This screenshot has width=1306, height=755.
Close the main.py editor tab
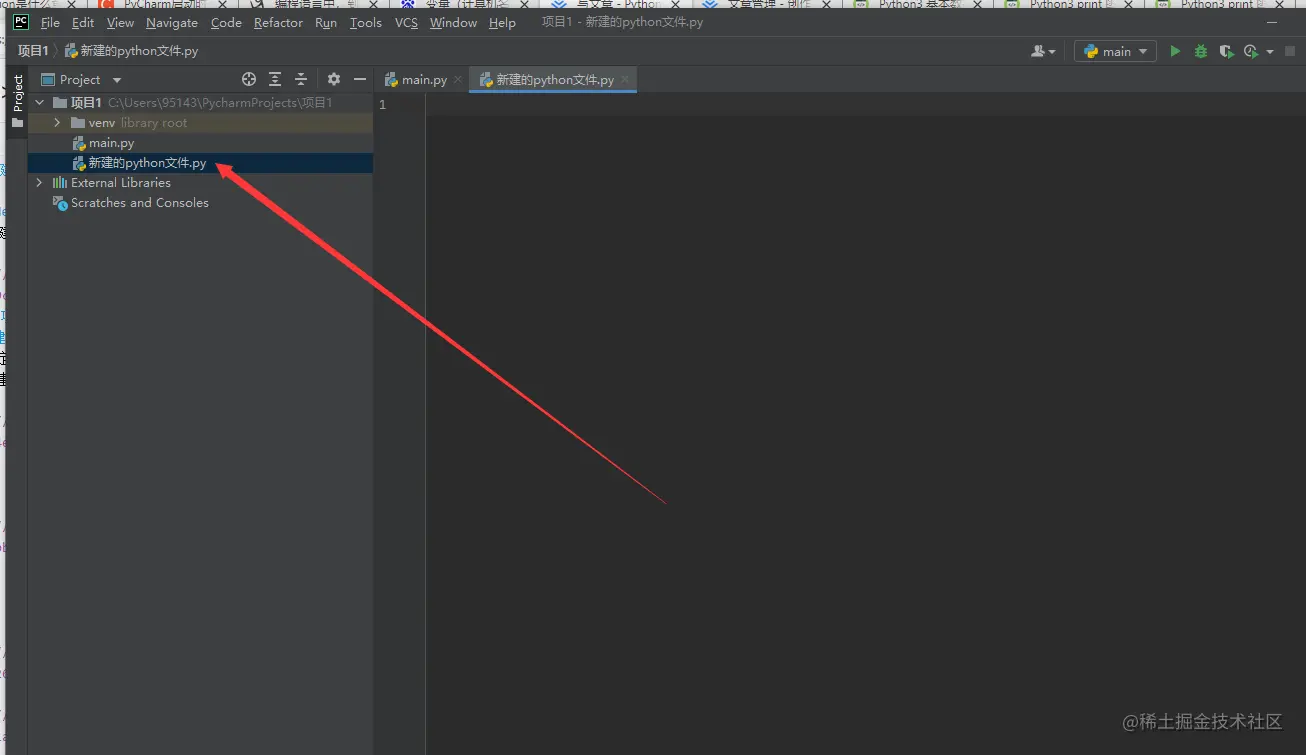pos(458,79)
